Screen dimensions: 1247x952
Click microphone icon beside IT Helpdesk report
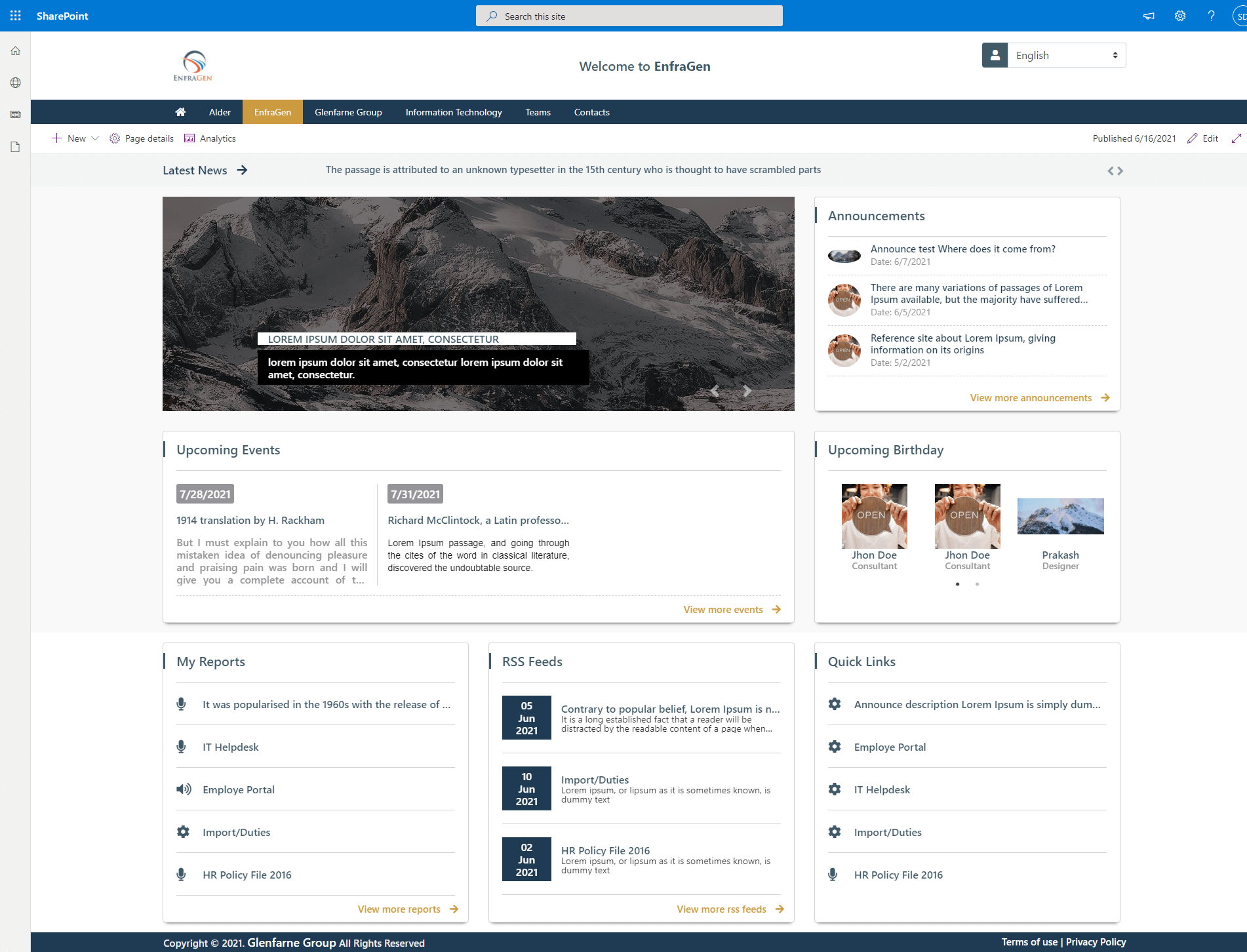point(182,746)
